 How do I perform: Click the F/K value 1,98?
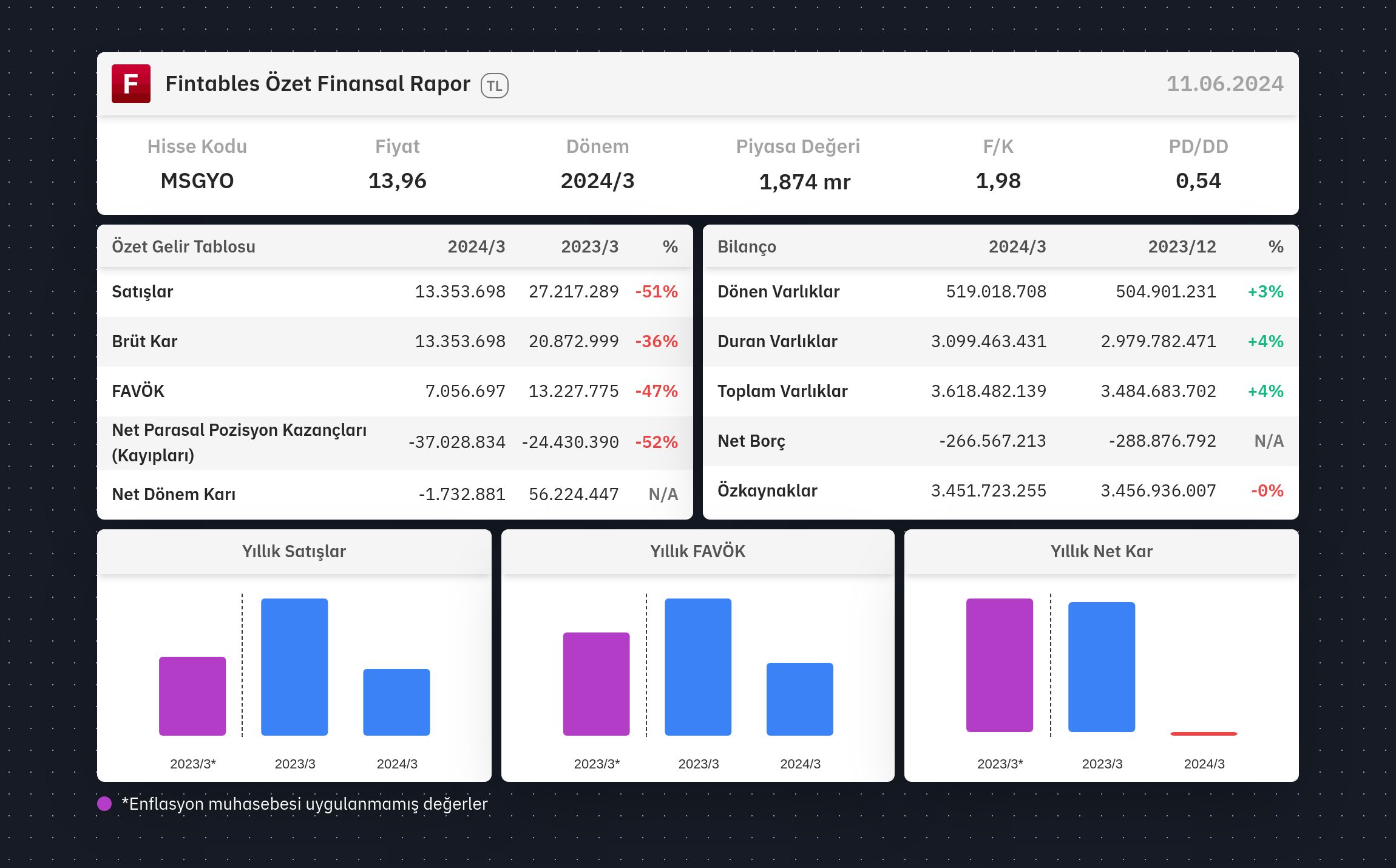click(998, 181)
